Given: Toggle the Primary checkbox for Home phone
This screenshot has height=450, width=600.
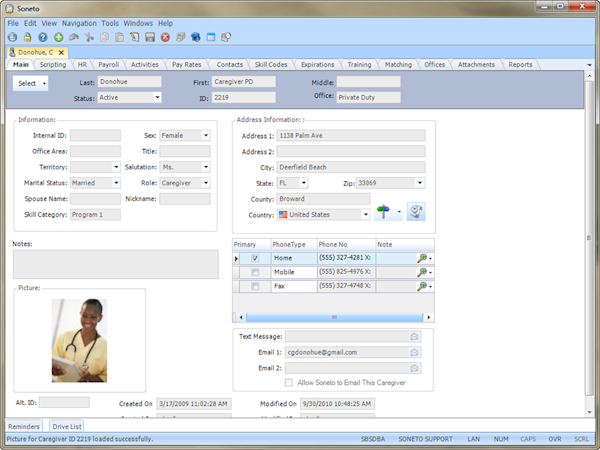Looking at the screenshot, I should click(x=255, y=258).
